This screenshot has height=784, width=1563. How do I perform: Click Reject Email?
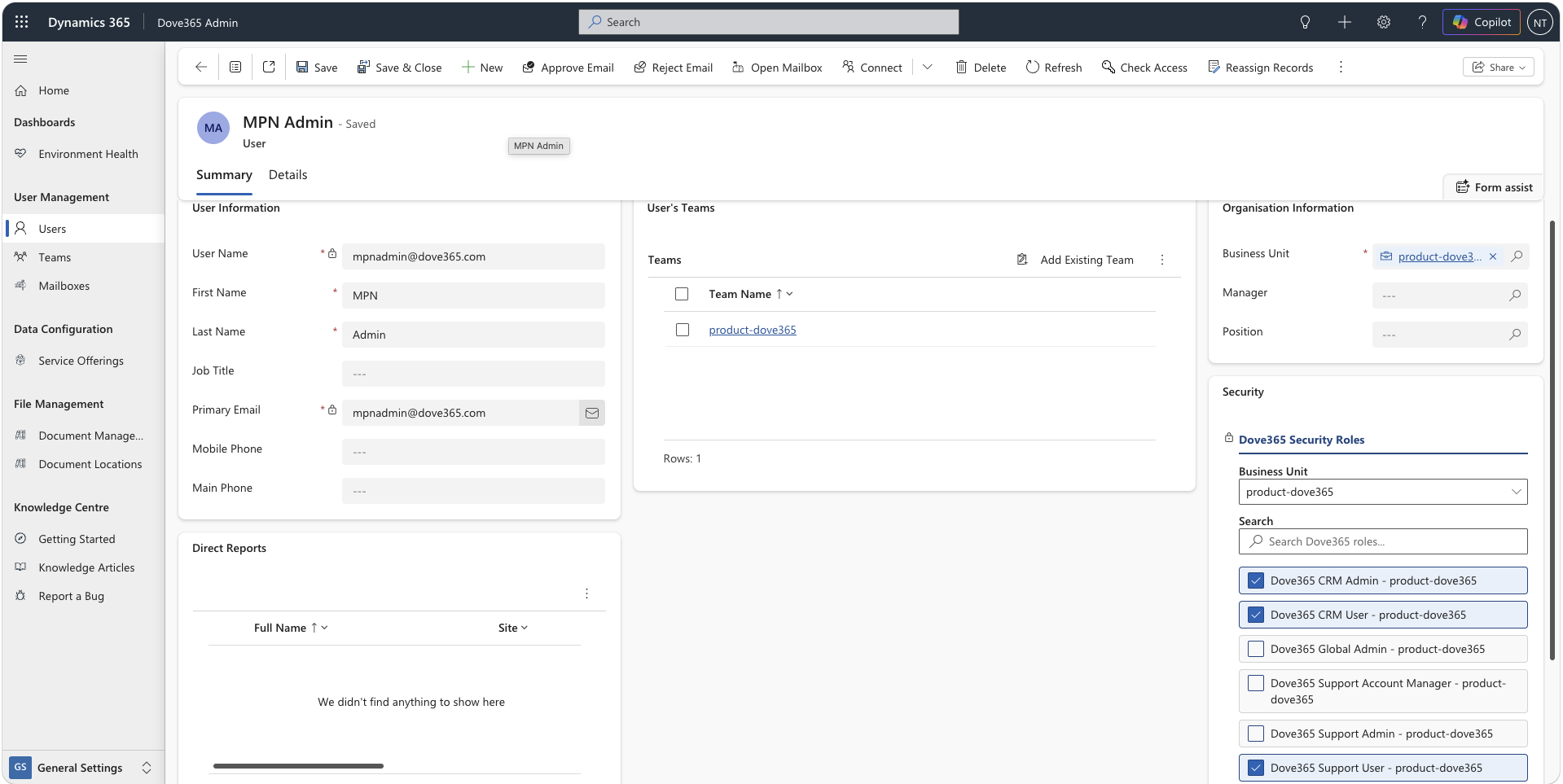(x=673, y=68)
